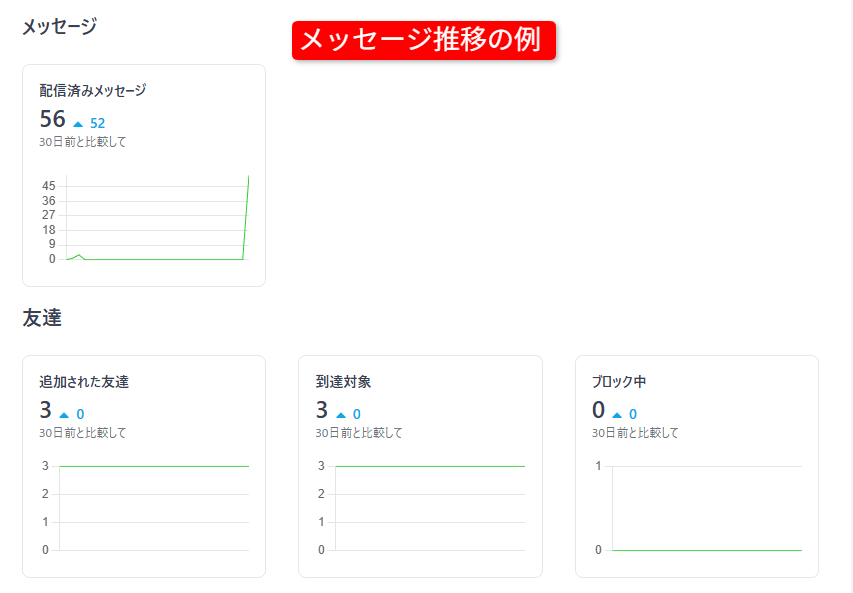Click the 配信済みメッセージ line chart
This screenshot has width=853, height=593.
[155, 220]
